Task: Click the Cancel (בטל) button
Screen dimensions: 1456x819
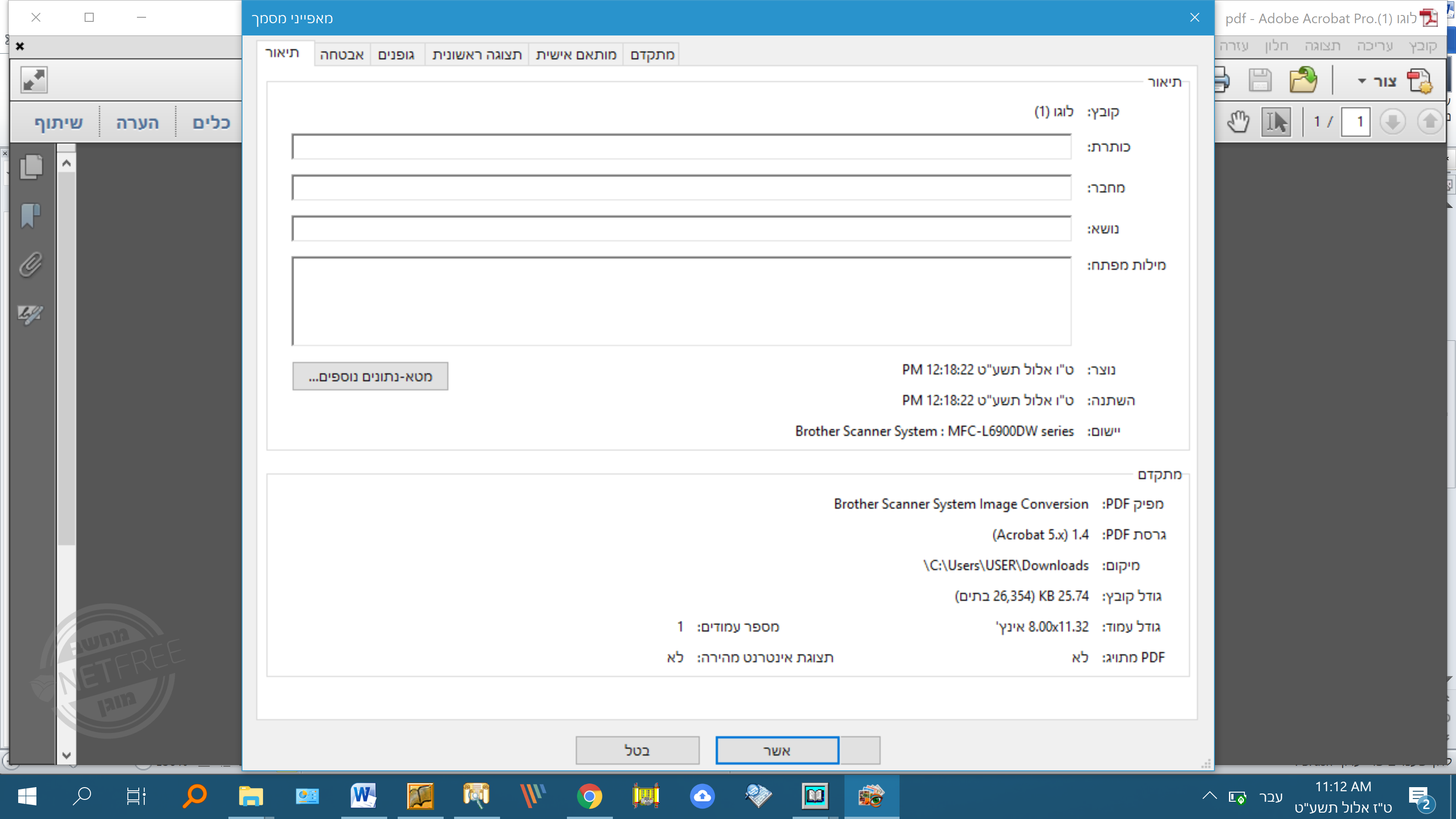Action: pyautogui.click(x=637, y=751)
